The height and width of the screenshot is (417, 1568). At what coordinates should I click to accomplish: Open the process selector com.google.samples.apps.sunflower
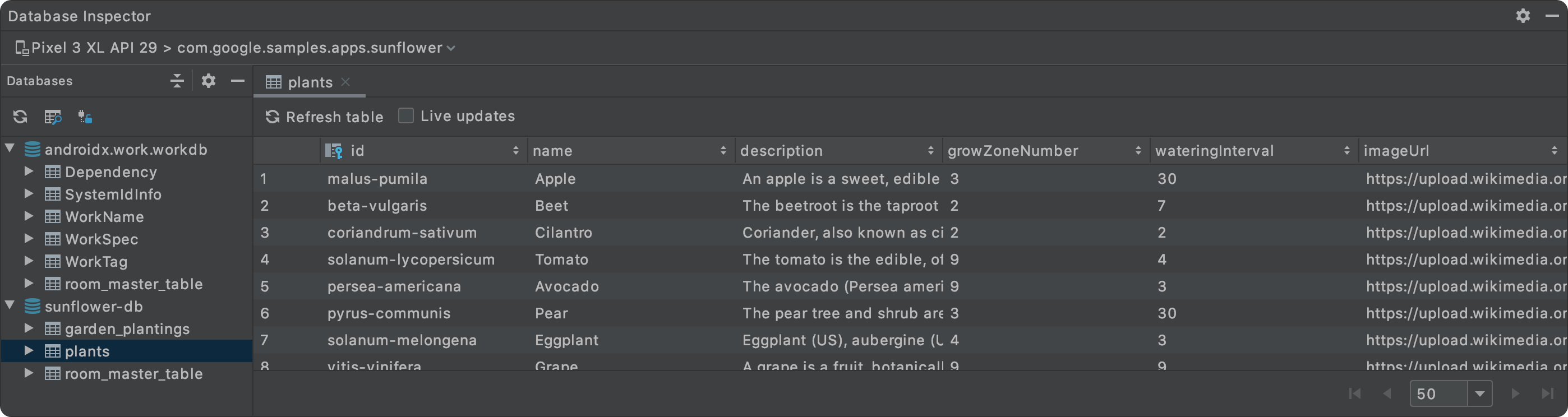point(316,48)
